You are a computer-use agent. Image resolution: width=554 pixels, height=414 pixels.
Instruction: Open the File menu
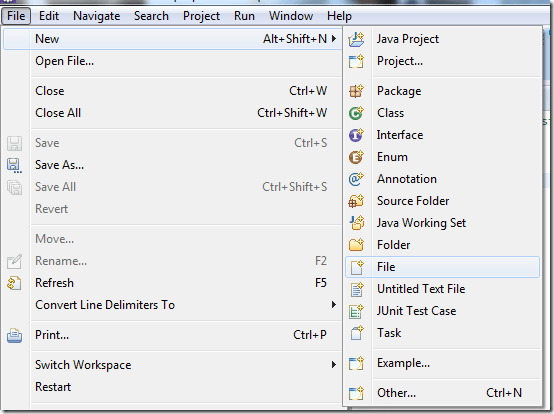click(16, 16)
